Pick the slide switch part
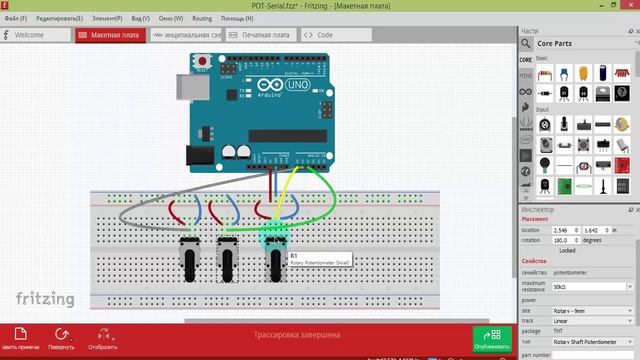 pos(603,145)
